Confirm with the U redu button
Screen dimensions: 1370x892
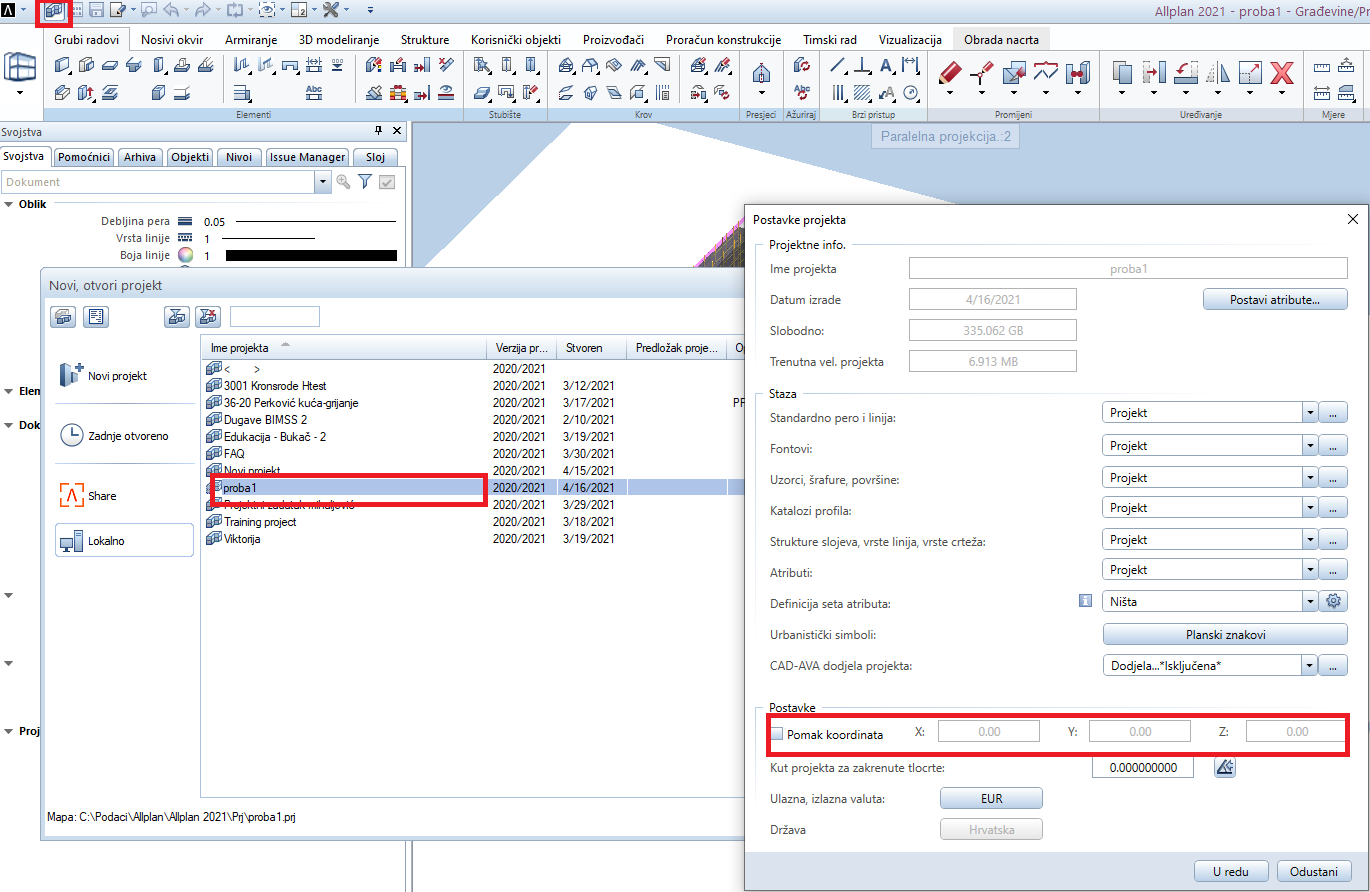coord(1231,871)
